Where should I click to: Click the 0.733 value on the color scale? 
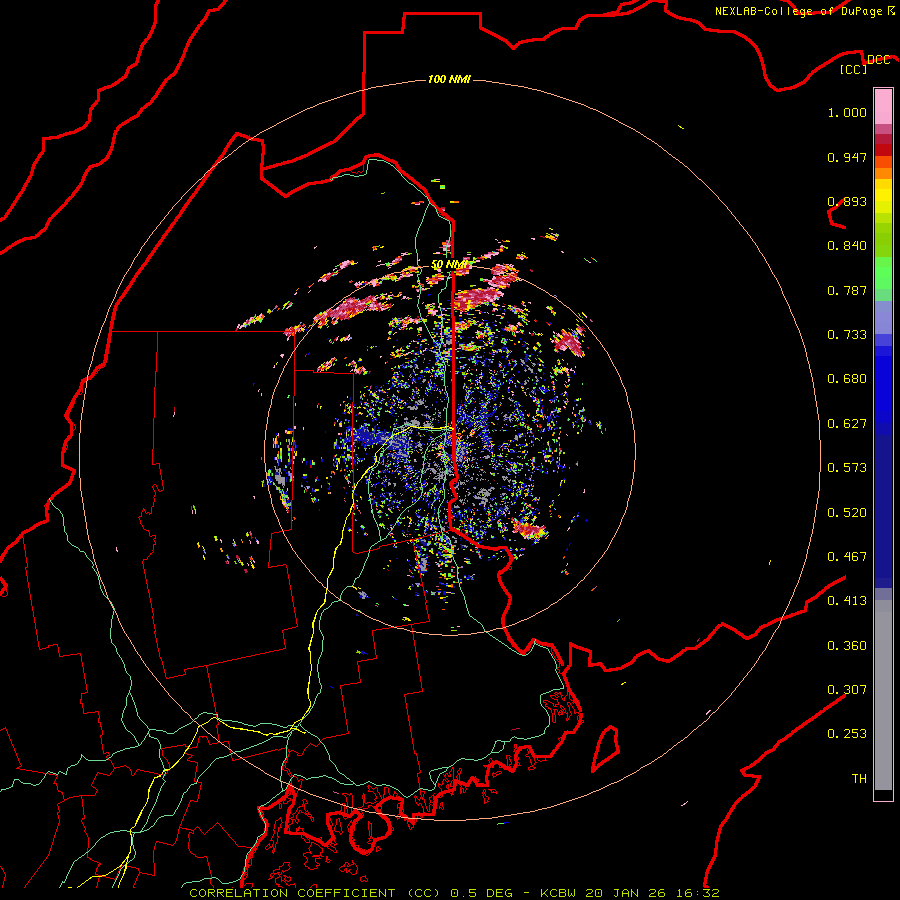click(x=847, y=335)
